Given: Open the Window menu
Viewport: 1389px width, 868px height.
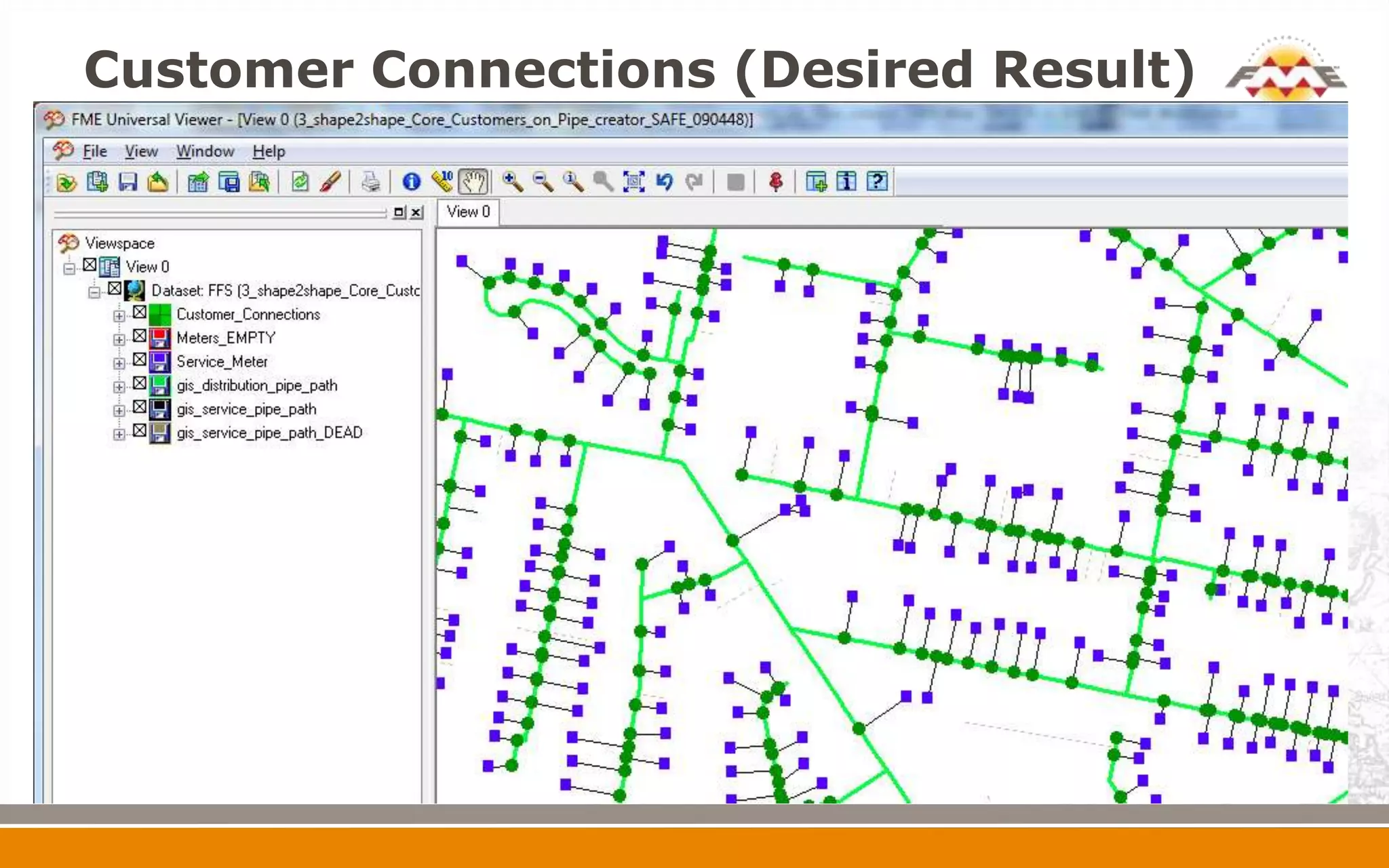Looking at the screenshot, I should [205, 151].
